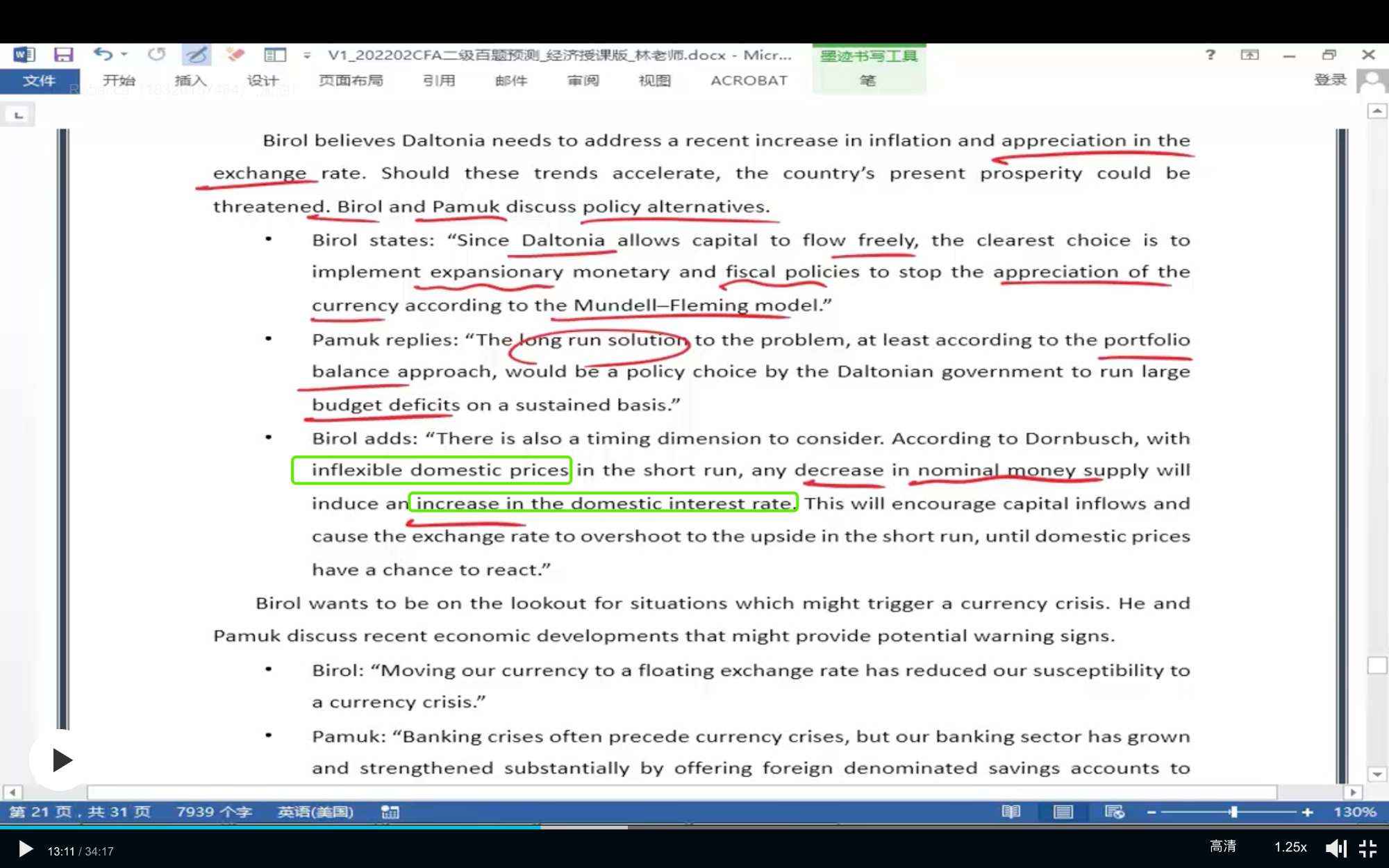Open the Undo history dropdown arrow
Screen dimensions: 1389x868
tap(124, 53)
